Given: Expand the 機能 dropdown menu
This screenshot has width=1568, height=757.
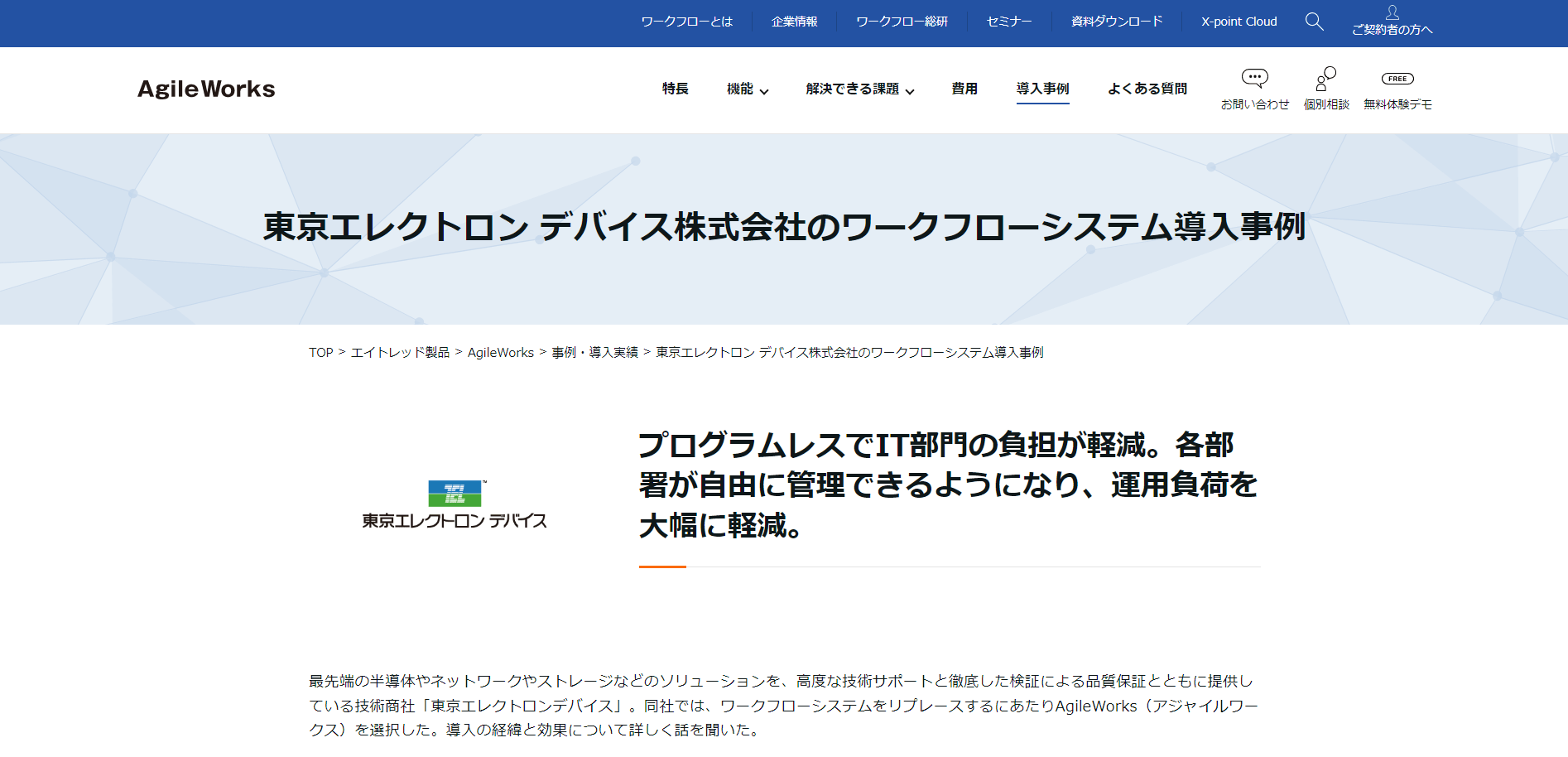Looking at the screenshot, I should pyautogui.click(x=748, y=89).
